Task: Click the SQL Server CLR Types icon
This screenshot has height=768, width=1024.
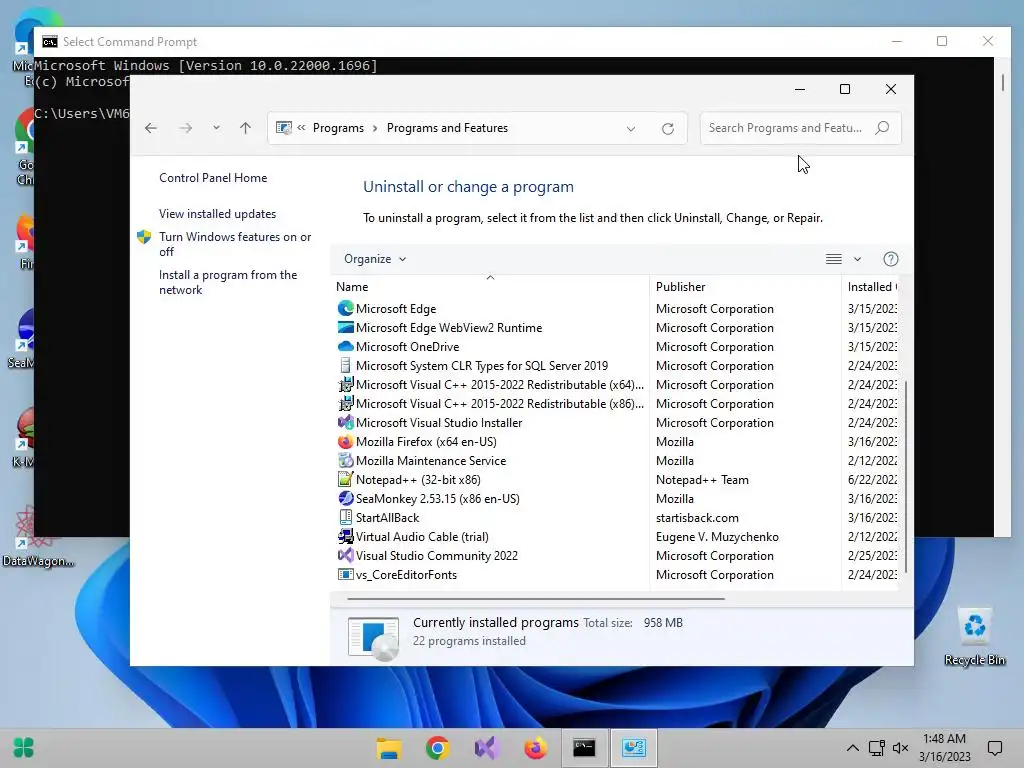Action: tap(345, 365)
